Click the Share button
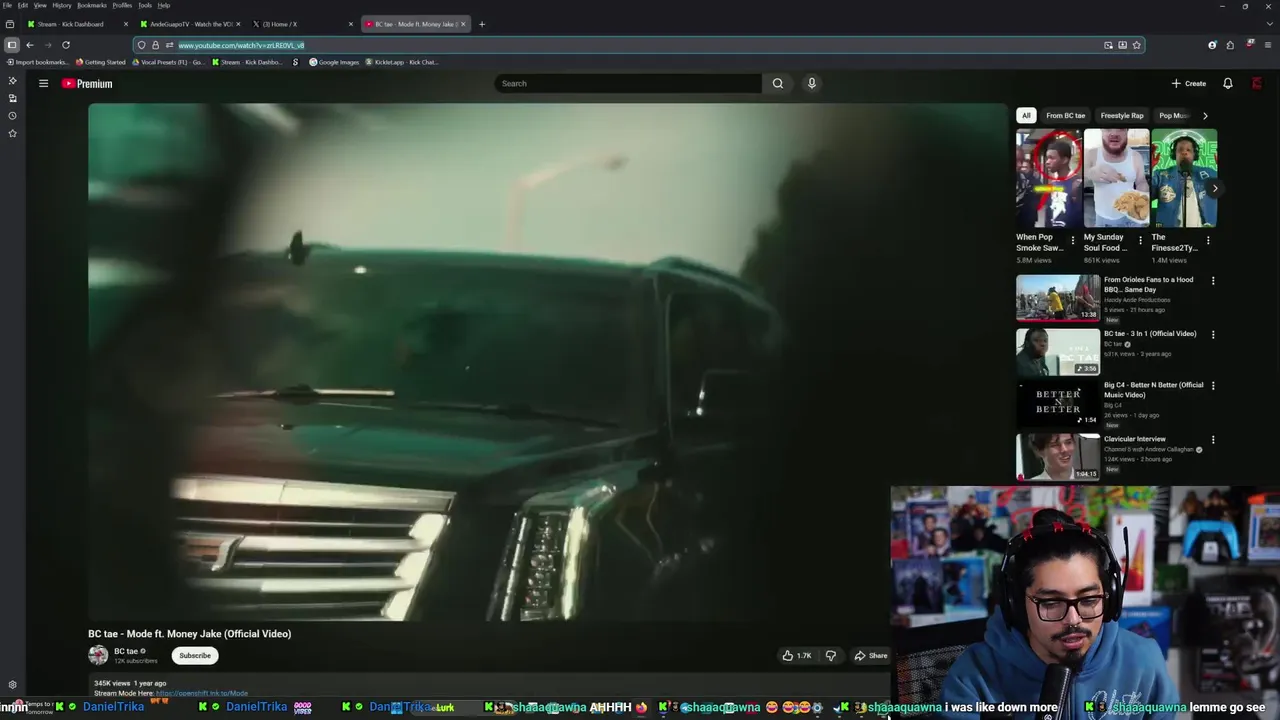The height and width of the screenshot is (720, 1280). pos(870,655)
